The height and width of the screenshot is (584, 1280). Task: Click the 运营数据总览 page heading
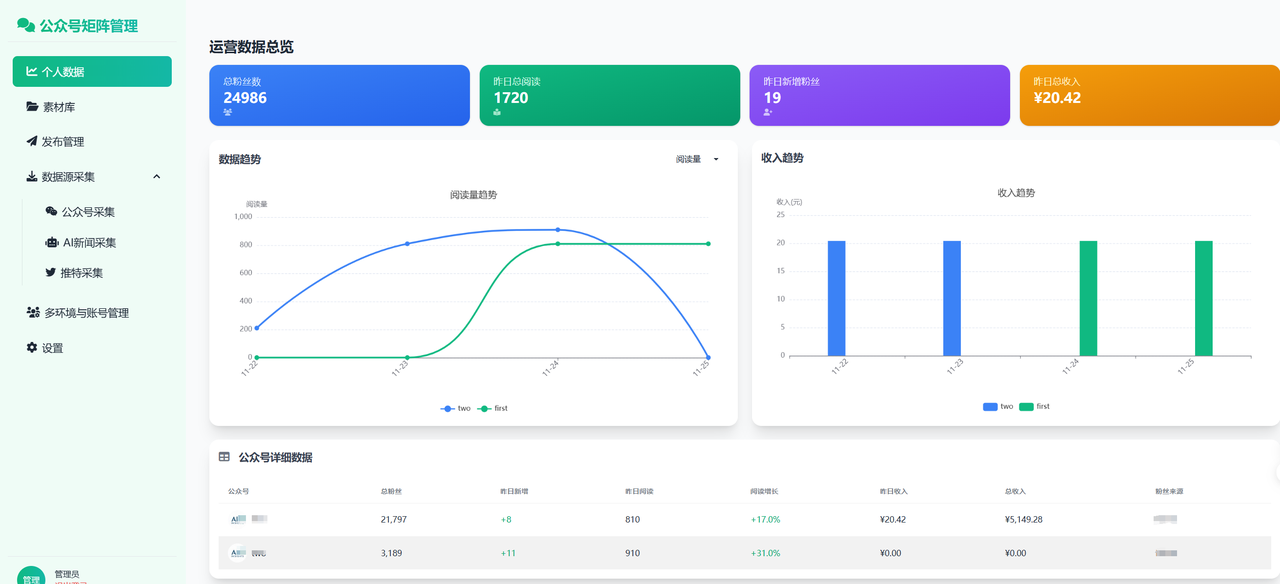[251, 47]
